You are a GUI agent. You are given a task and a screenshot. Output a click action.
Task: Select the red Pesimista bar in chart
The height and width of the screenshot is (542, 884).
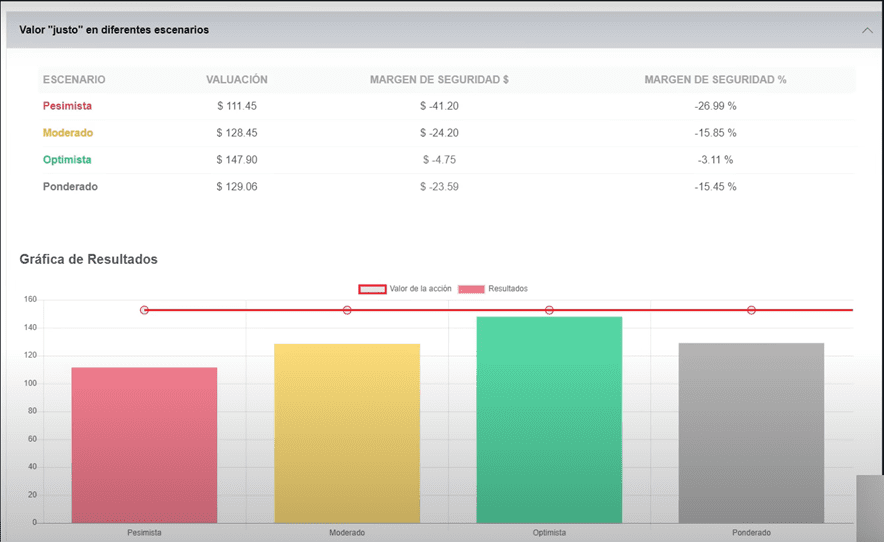[x=144, y=445]
